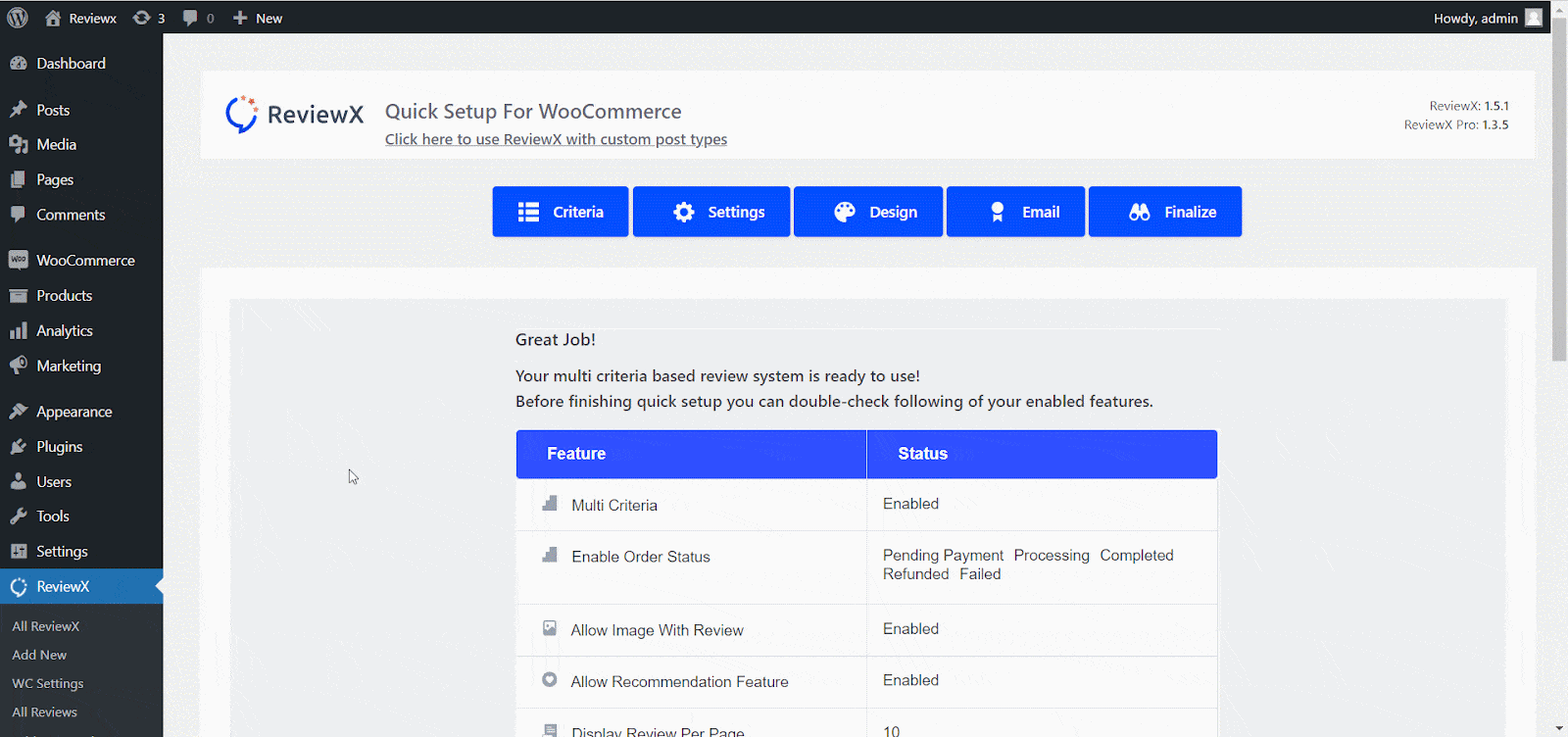This screenshot has height=737, width=1568.
Task: Switch to the Email step tab
Action: (x=1015, y=212)
